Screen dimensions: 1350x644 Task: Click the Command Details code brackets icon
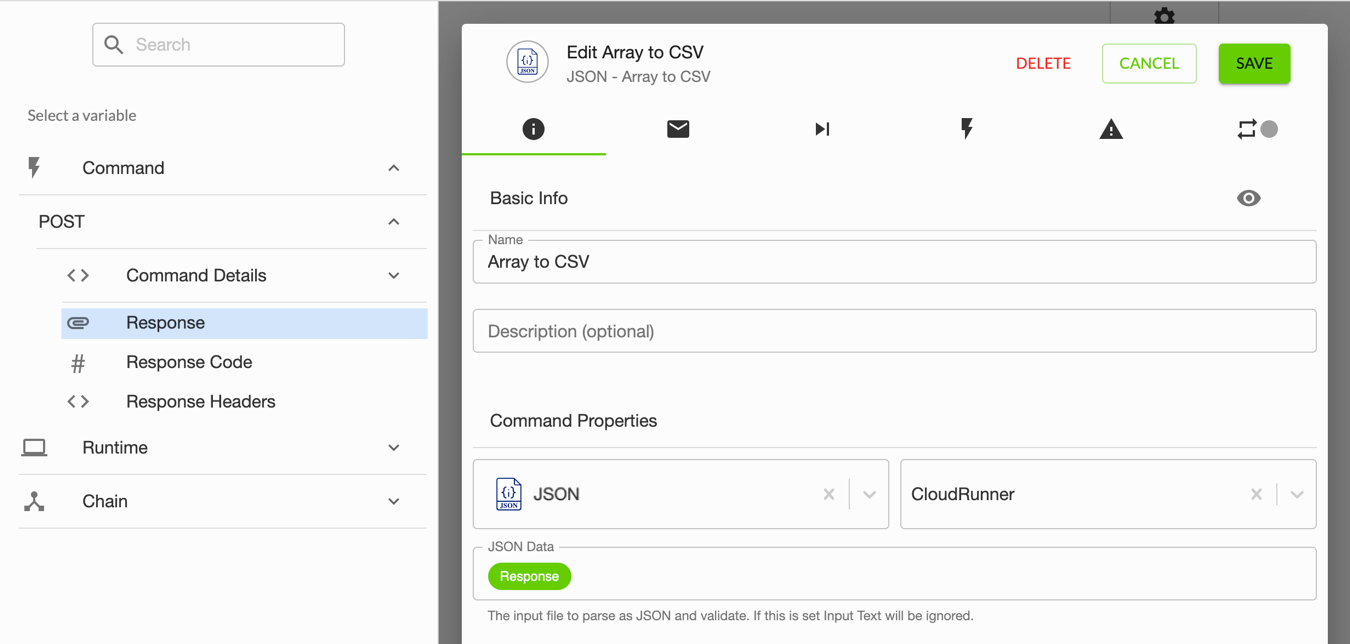pyautogui.click(x=78, y=275)
